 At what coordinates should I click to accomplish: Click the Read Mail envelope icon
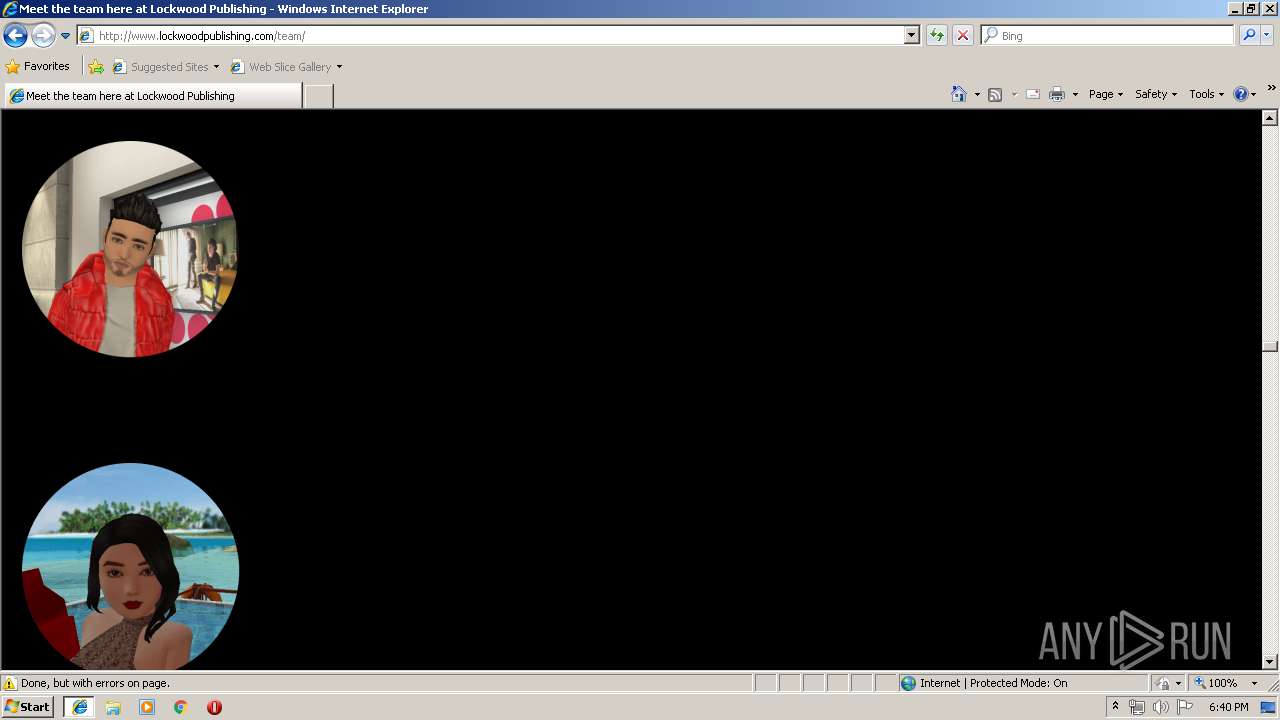tap(1033, 94)
